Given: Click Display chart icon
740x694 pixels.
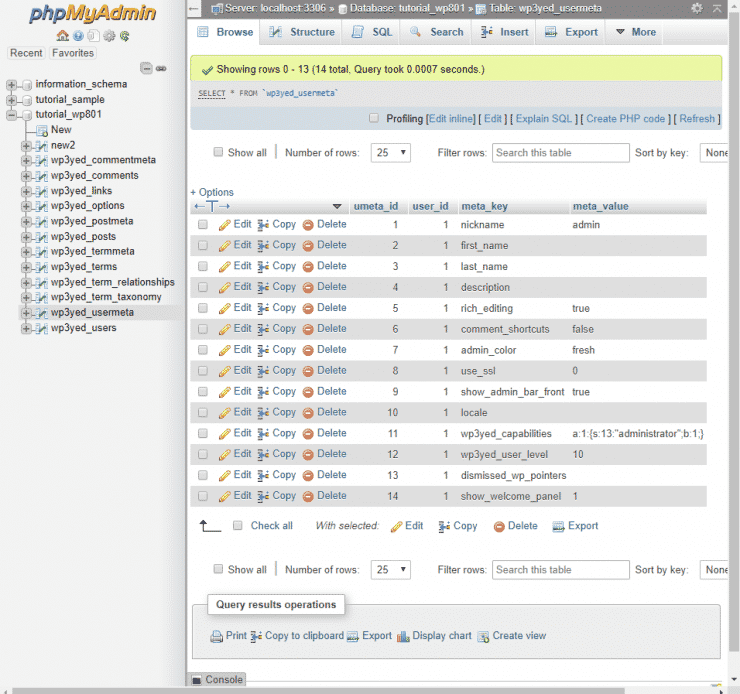Looking at the screenshot, I should tap(403, 636).
